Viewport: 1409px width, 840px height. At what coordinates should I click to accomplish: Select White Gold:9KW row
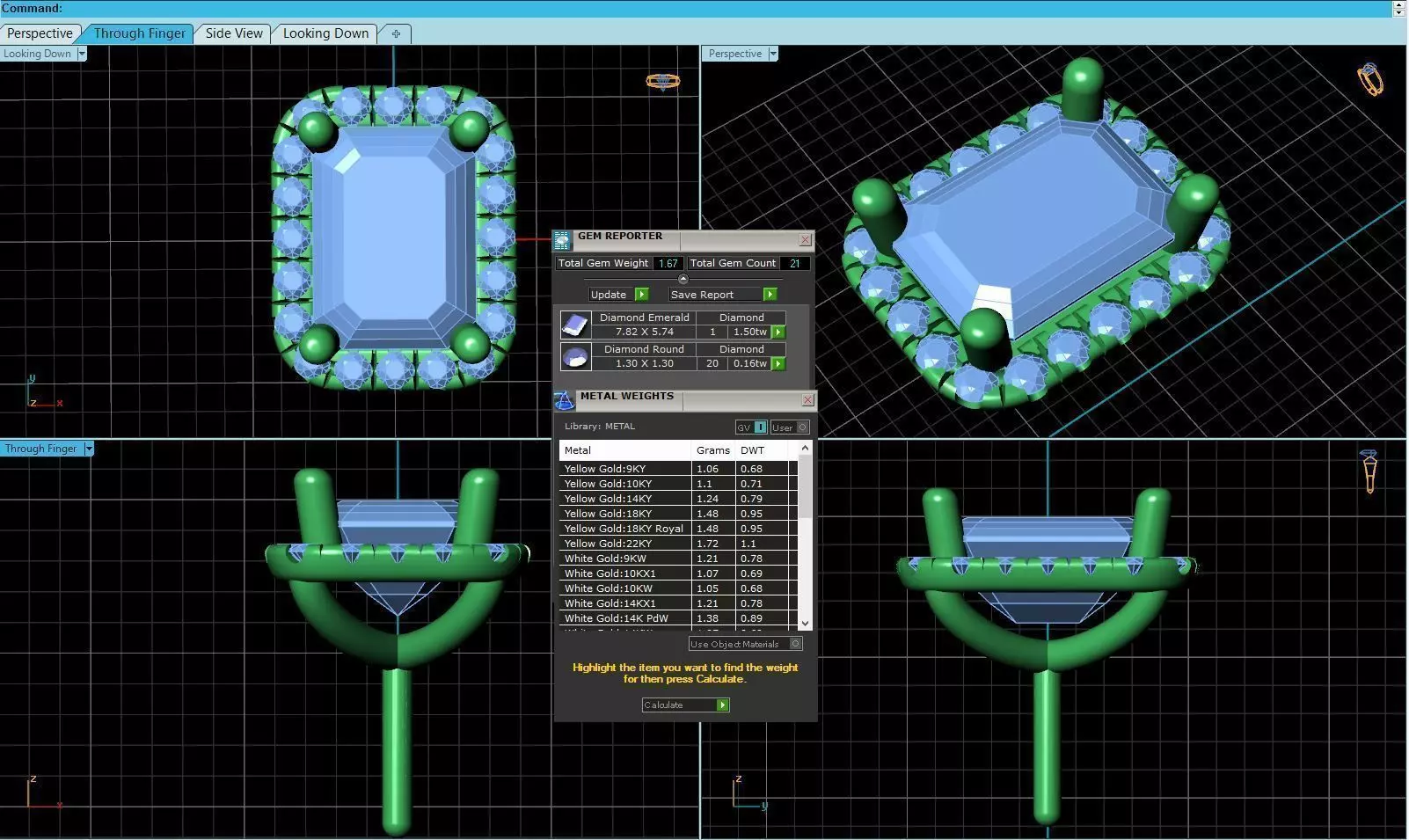pos(678,559)
